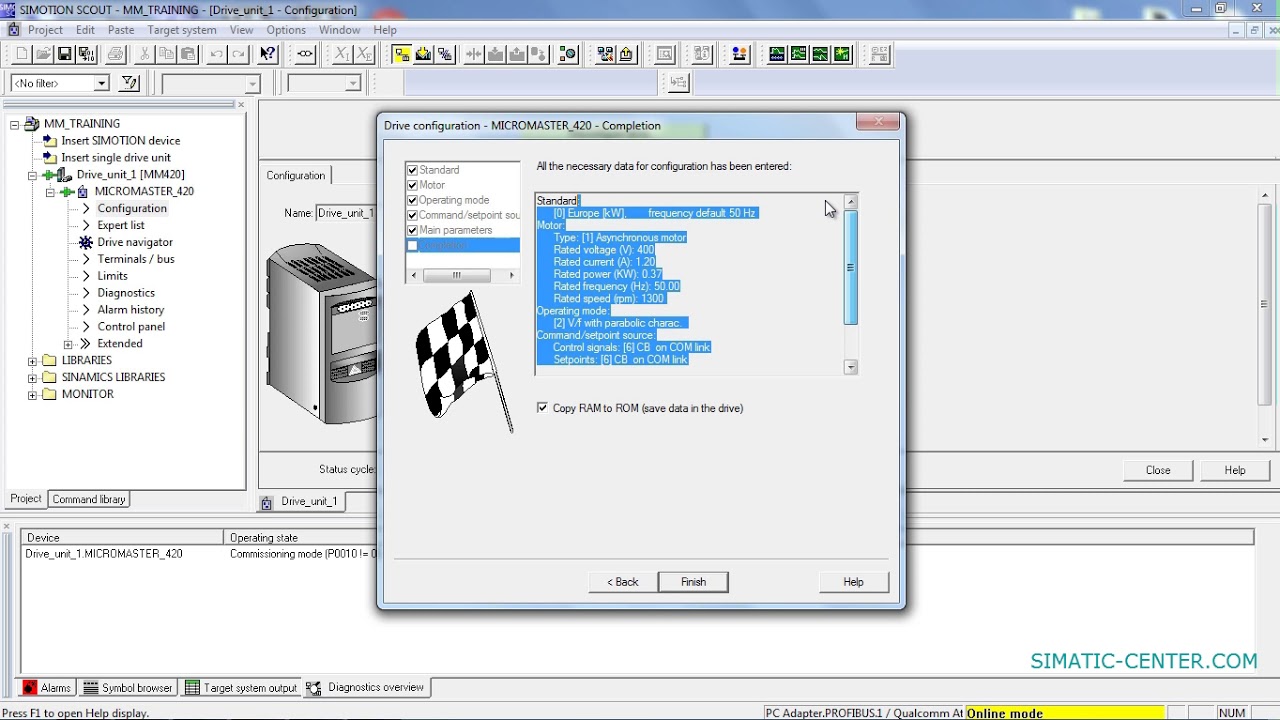Collapse the Drive_unit_1 [MM420] node
1280x720 pixels.
point(32,175)
